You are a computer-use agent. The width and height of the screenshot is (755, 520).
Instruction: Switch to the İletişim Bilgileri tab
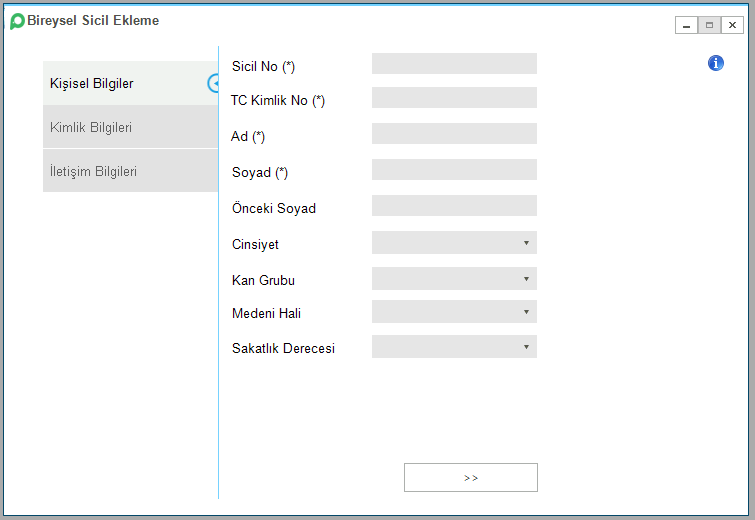130,171
